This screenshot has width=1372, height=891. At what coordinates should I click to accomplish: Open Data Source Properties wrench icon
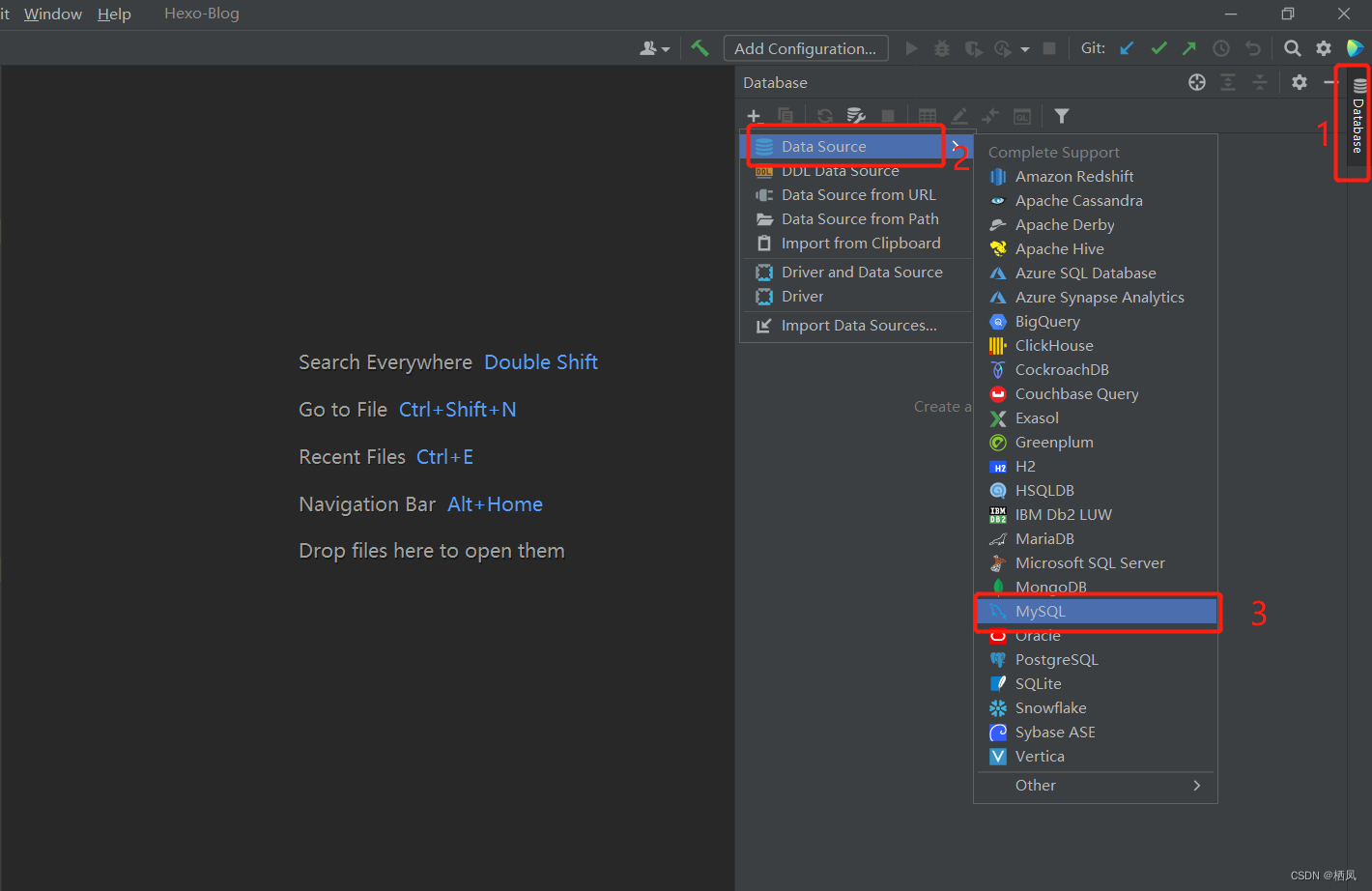856,116
